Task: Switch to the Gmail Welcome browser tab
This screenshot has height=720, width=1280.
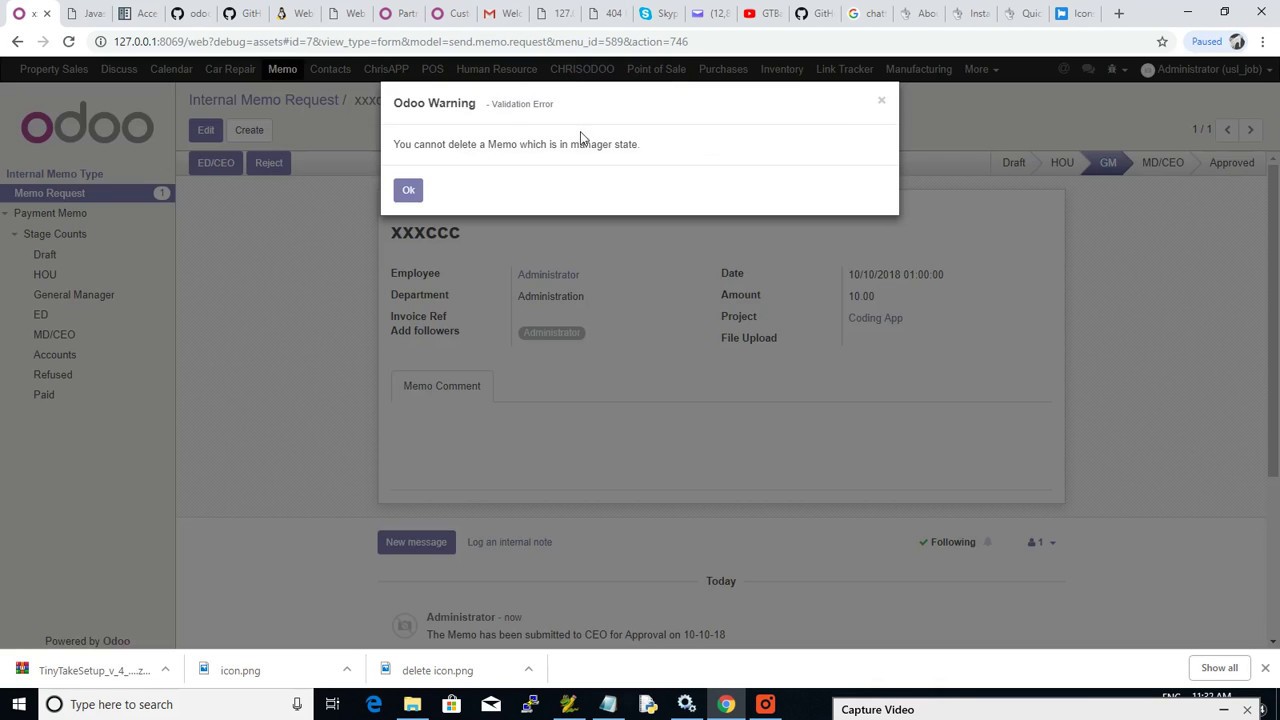Action: (x=504, y=13)
